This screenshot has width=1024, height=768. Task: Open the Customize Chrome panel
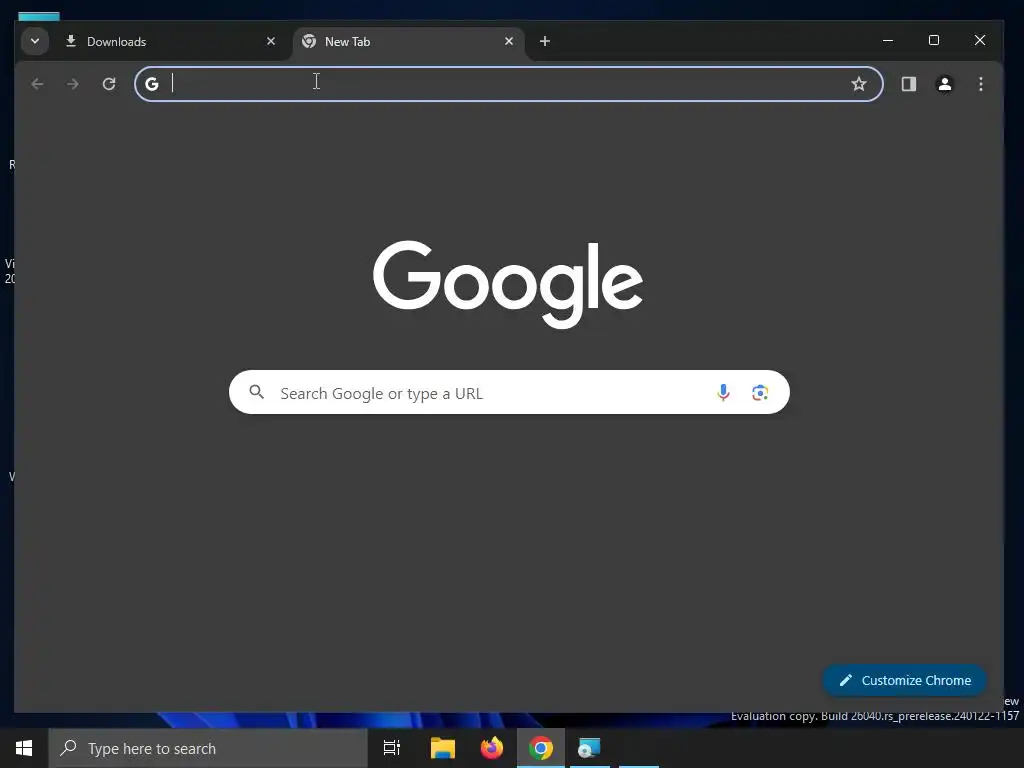tap(904, 680)
